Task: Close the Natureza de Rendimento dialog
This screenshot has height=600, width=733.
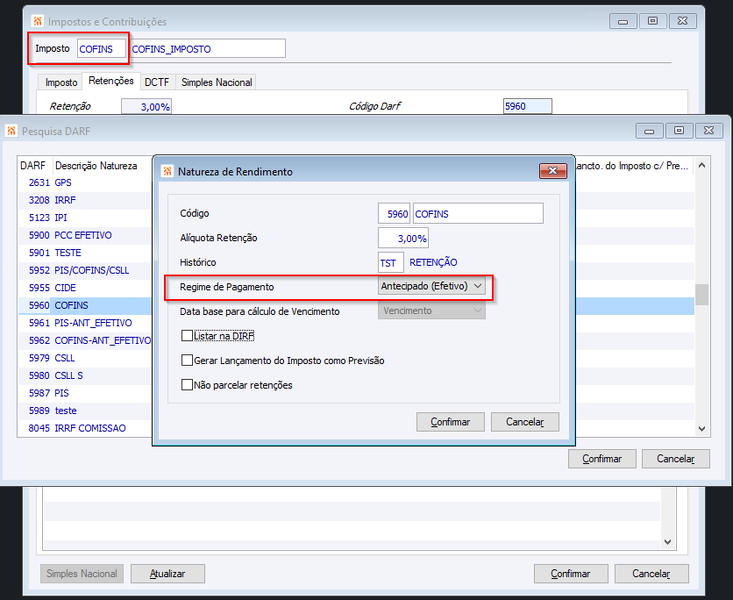Action: 553,171
